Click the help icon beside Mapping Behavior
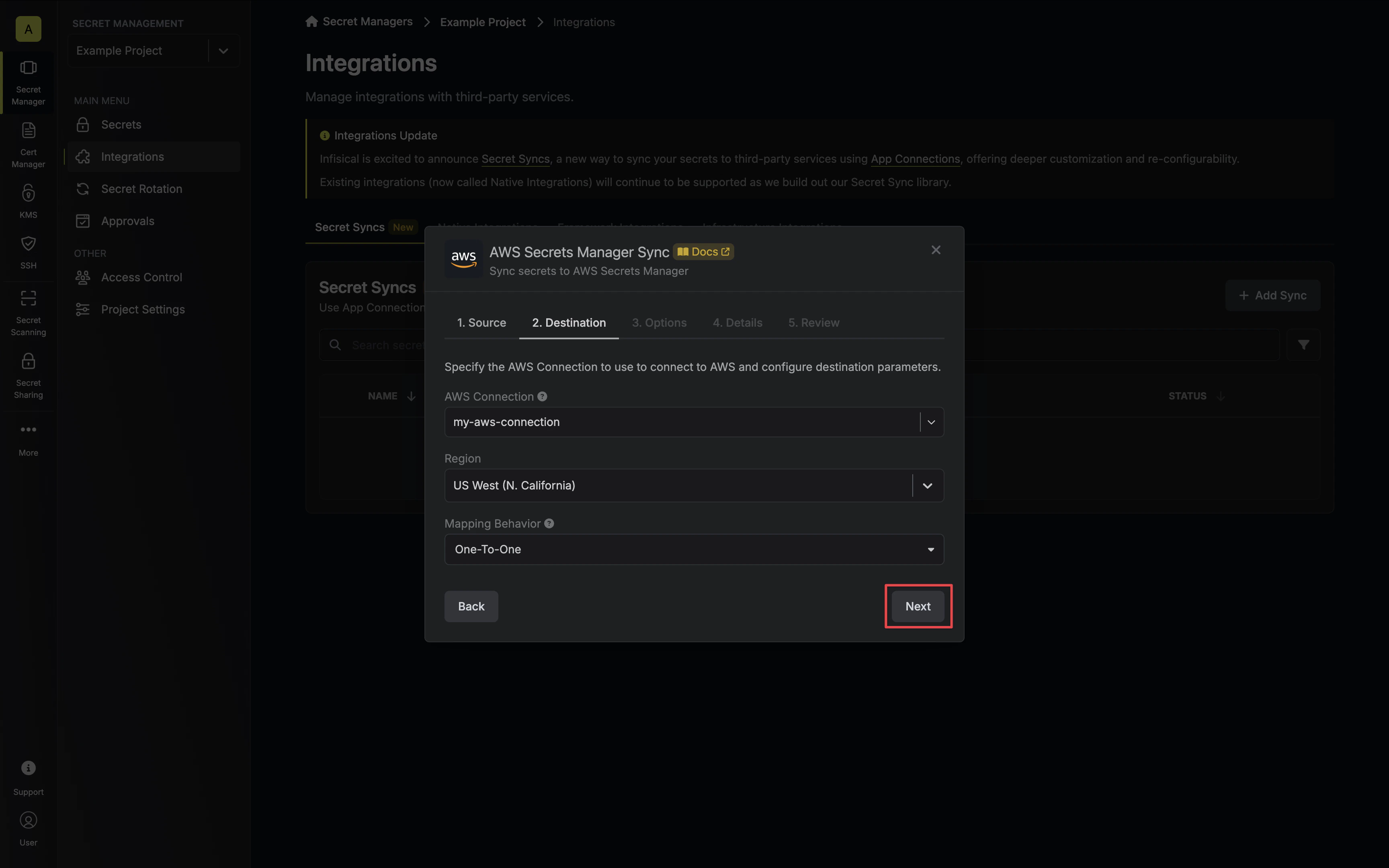1389x868 pixels. tap(549, 524)
